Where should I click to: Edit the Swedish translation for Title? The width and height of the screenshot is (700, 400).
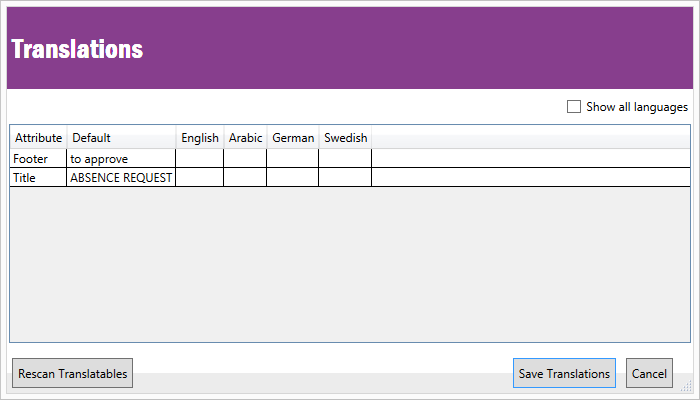coord(345,178)
